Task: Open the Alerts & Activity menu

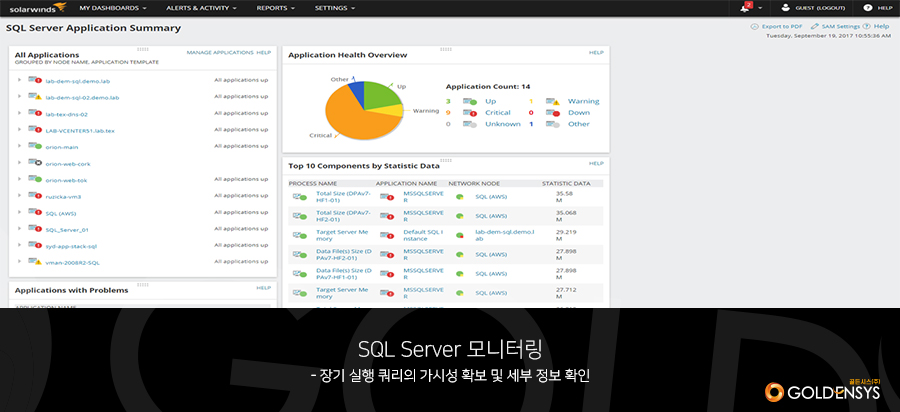Action: [x=201, y=8]
